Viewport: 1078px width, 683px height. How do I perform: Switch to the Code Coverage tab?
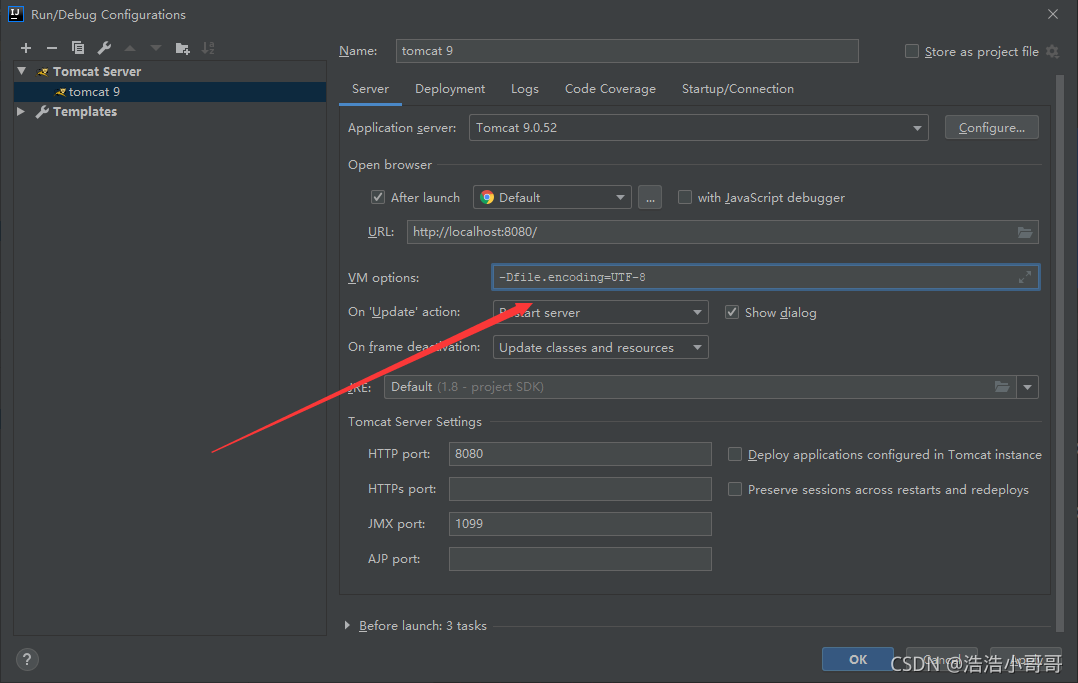tap(610, 89)
